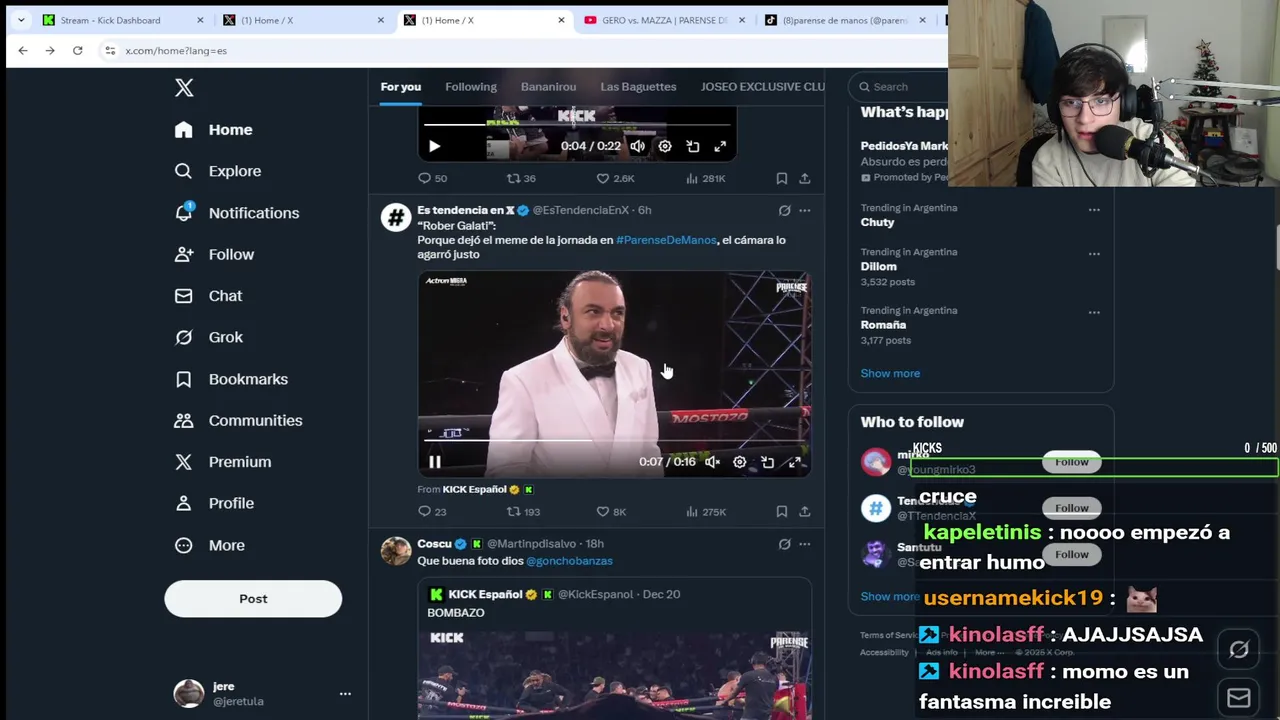Open the Follow section in sidebar
The width and height of the screenshot is (1280, 720).
click(215, 254)
